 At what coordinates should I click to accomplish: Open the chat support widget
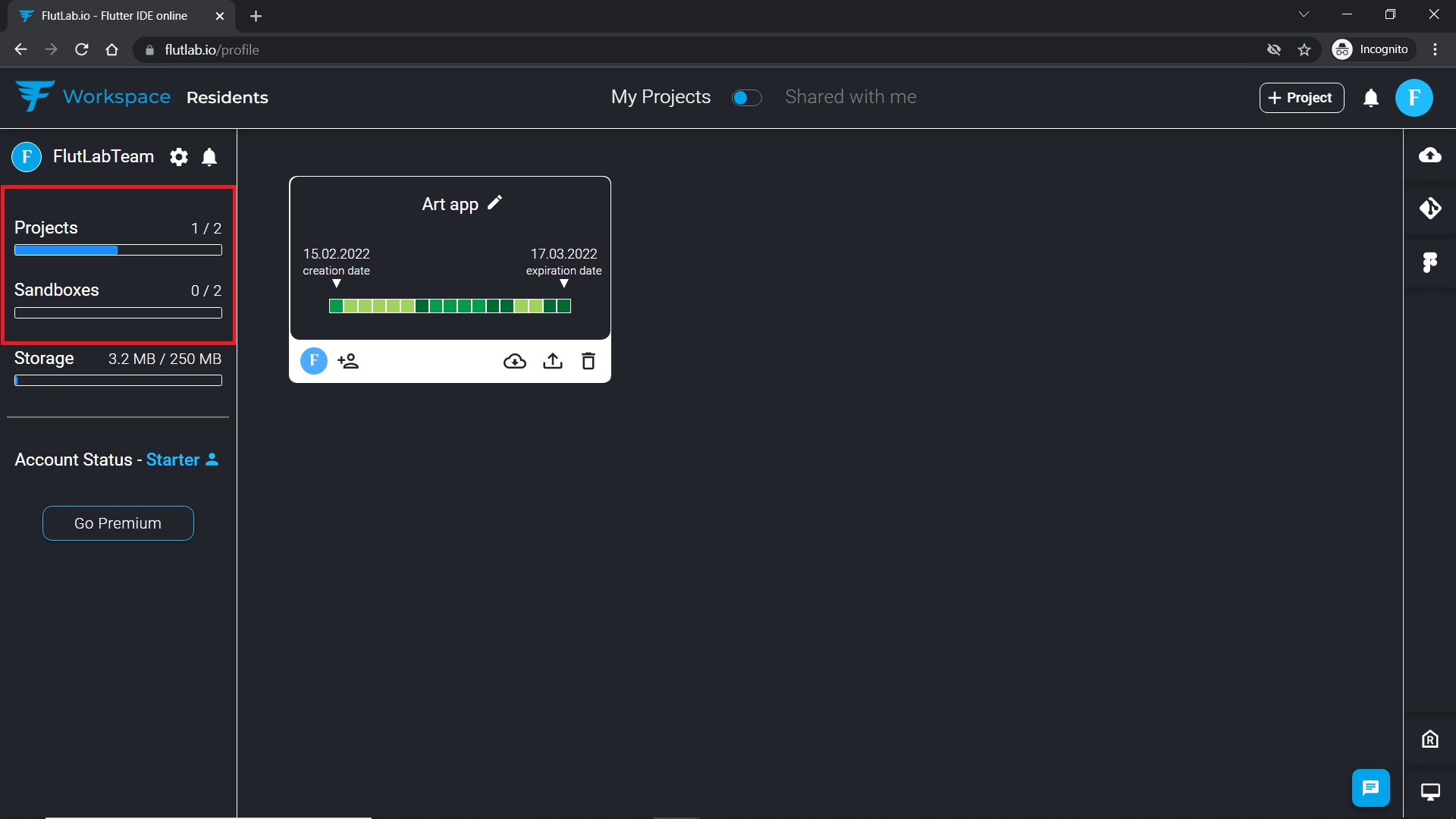coord(1371,788)
